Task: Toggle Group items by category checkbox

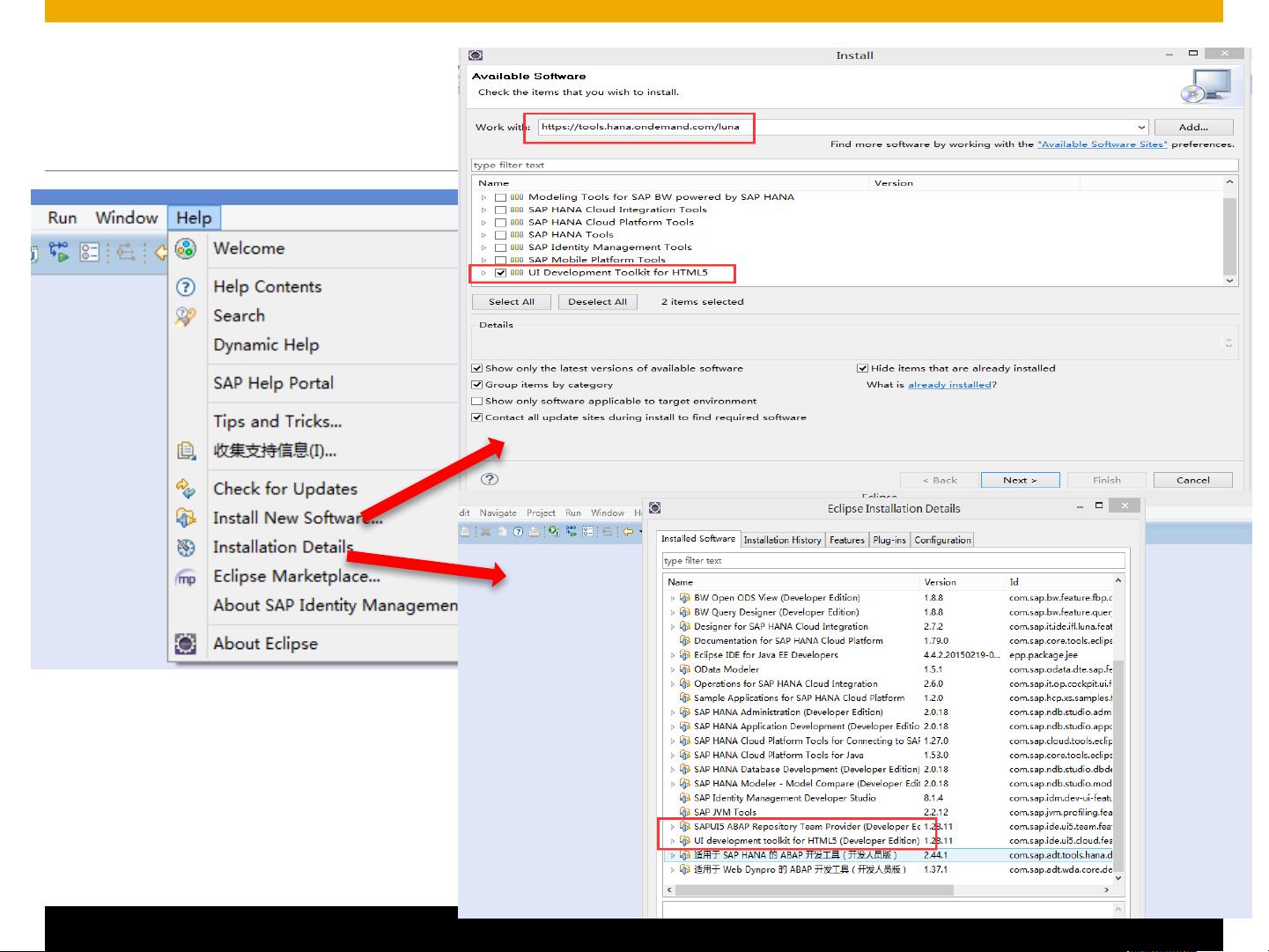Action: pos(477,384)
